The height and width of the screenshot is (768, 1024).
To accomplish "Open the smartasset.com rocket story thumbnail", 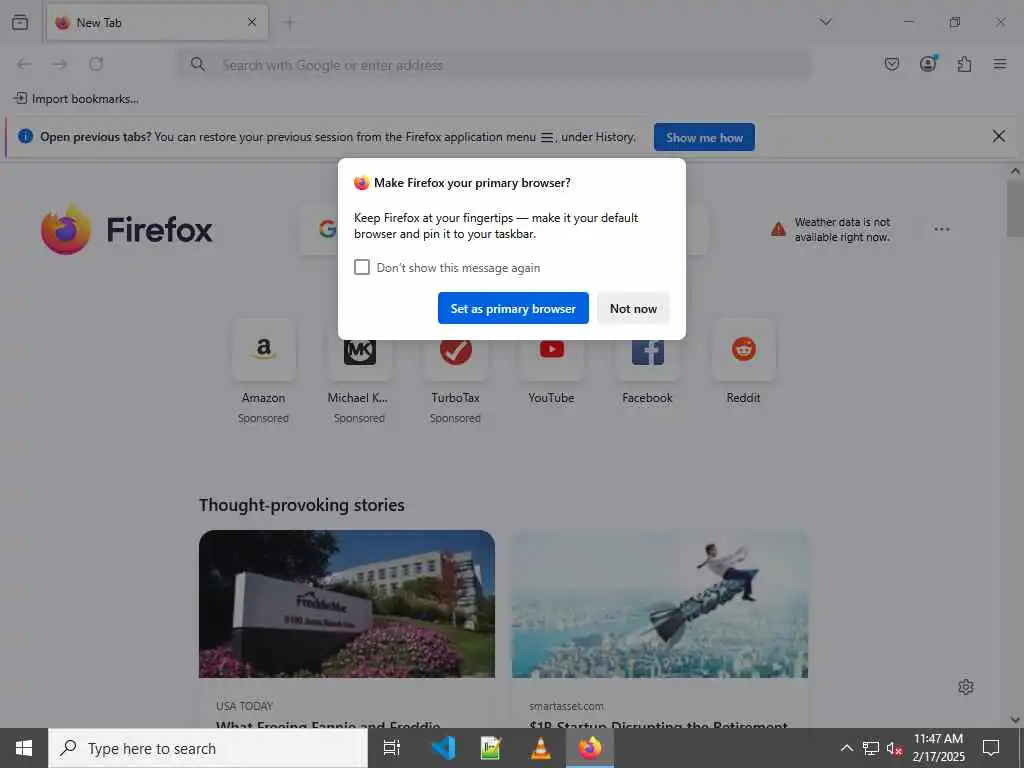I will [x=660, y=604].
